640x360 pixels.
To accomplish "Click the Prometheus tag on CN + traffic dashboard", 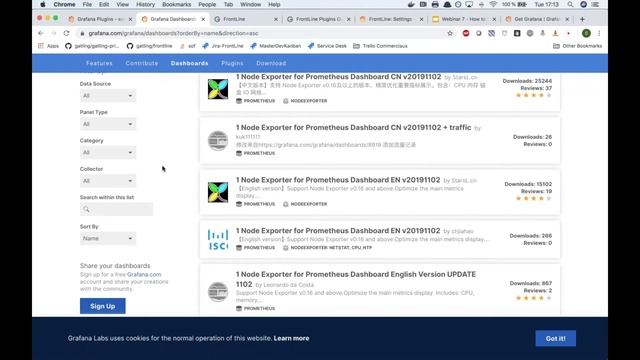I will click(x=256, y=153).
